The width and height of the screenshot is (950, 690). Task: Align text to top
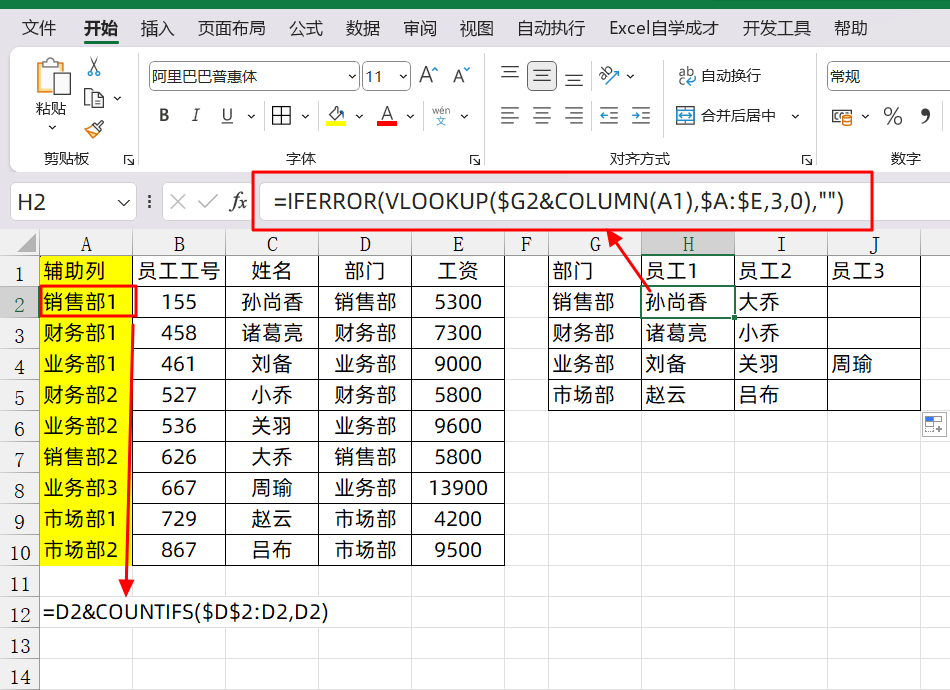[x=510, y=74]
